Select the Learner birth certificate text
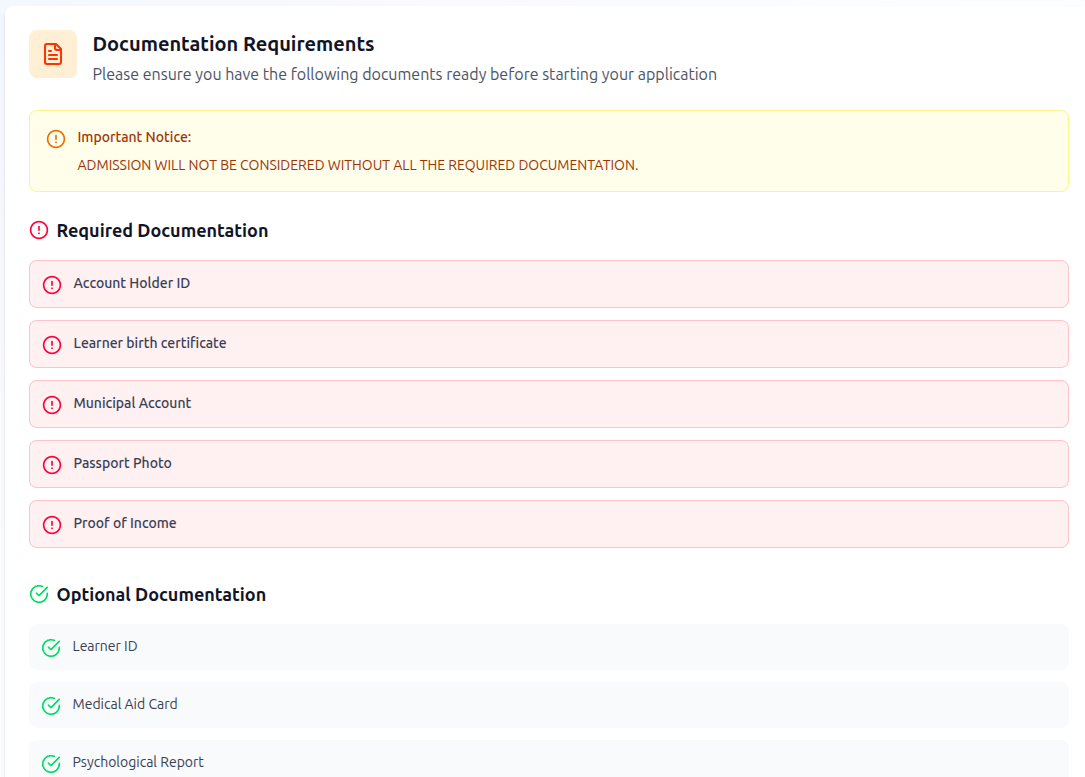Screen dimensions: 1085x777 click(x=150, y=343)
